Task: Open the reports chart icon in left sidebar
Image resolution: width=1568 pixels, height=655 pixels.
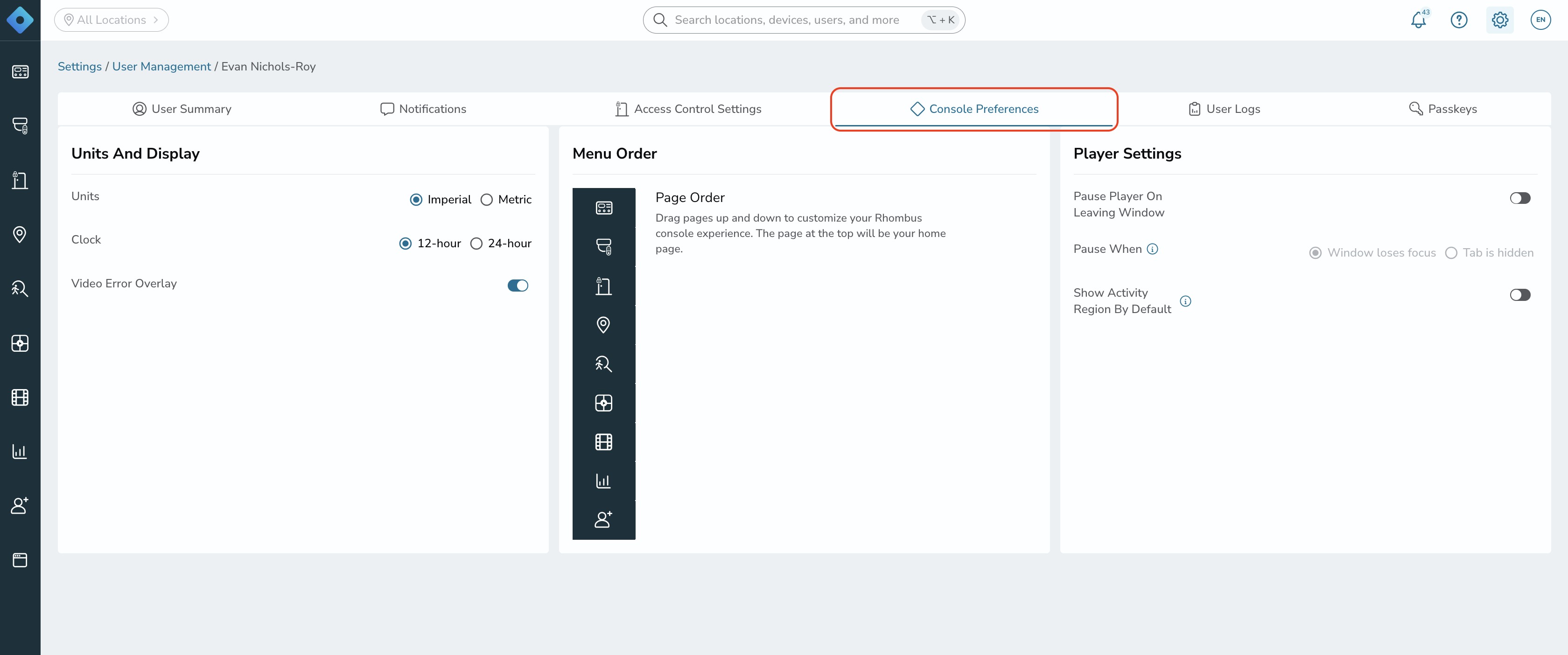Action: coord(20,451)
